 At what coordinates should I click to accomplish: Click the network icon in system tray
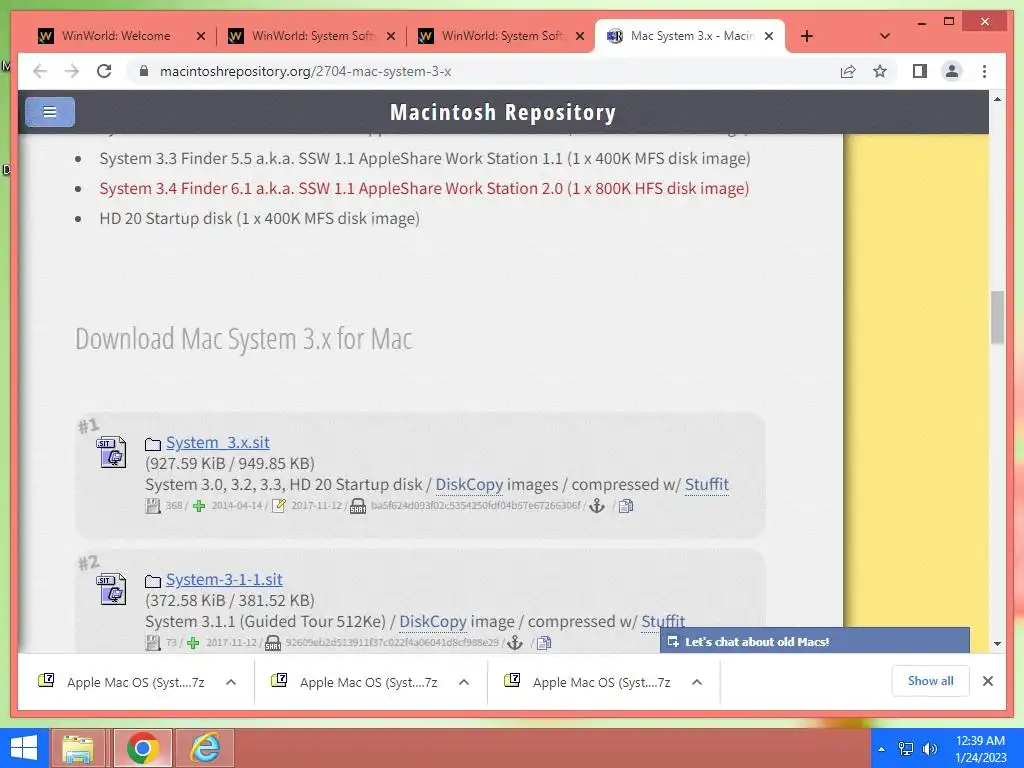click(906, 748)
